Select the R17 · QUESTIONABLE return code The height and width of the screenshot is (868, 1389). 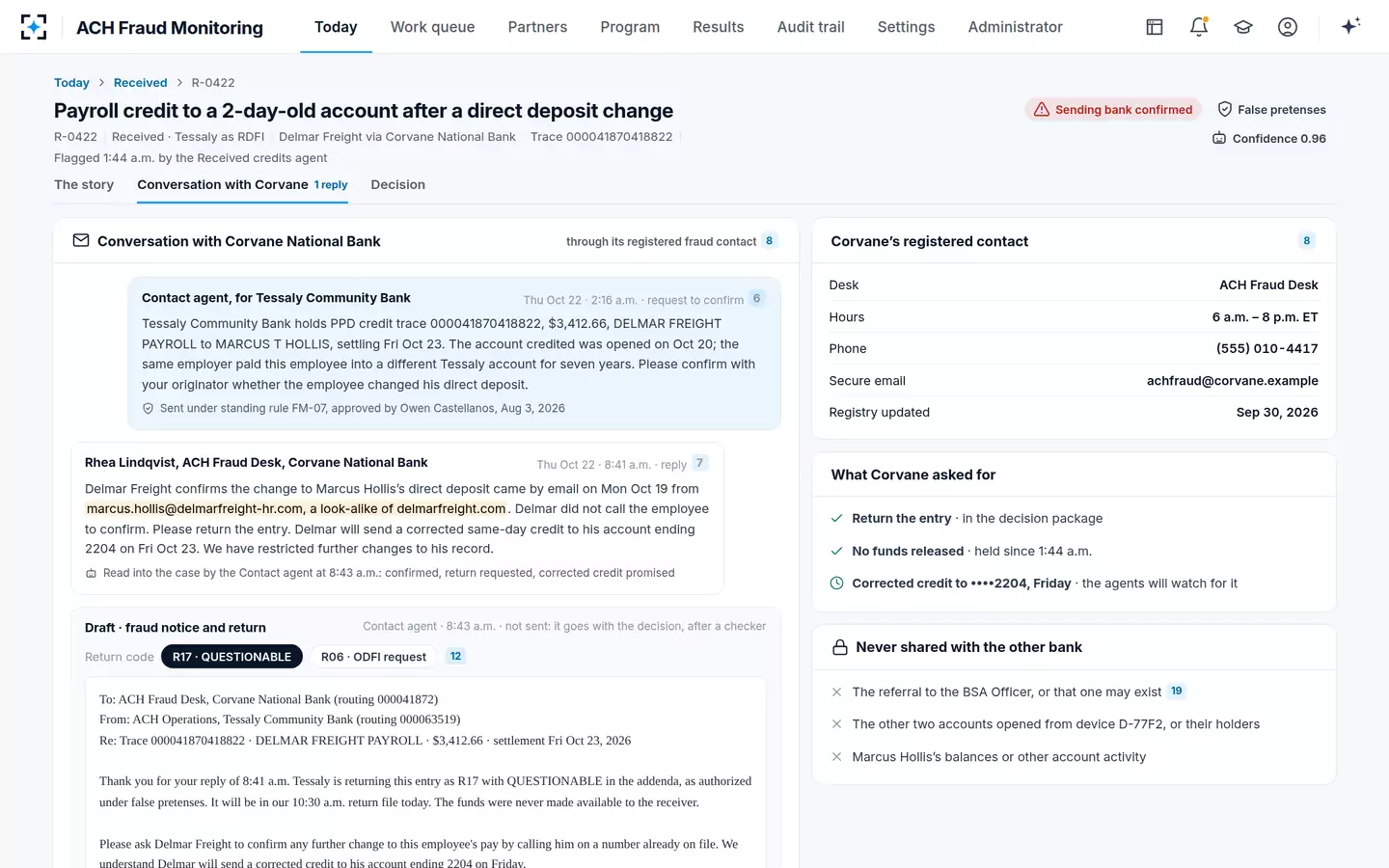coord(231,657)
